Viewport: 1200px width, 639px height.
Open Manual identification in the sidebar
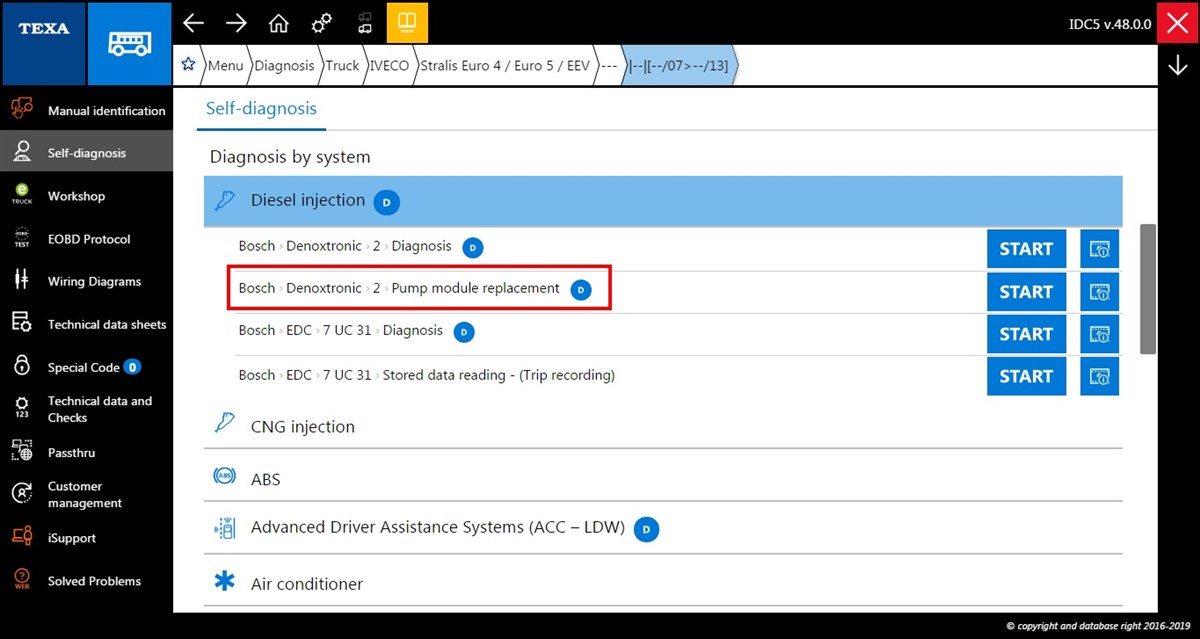click(x=86, y=111)
